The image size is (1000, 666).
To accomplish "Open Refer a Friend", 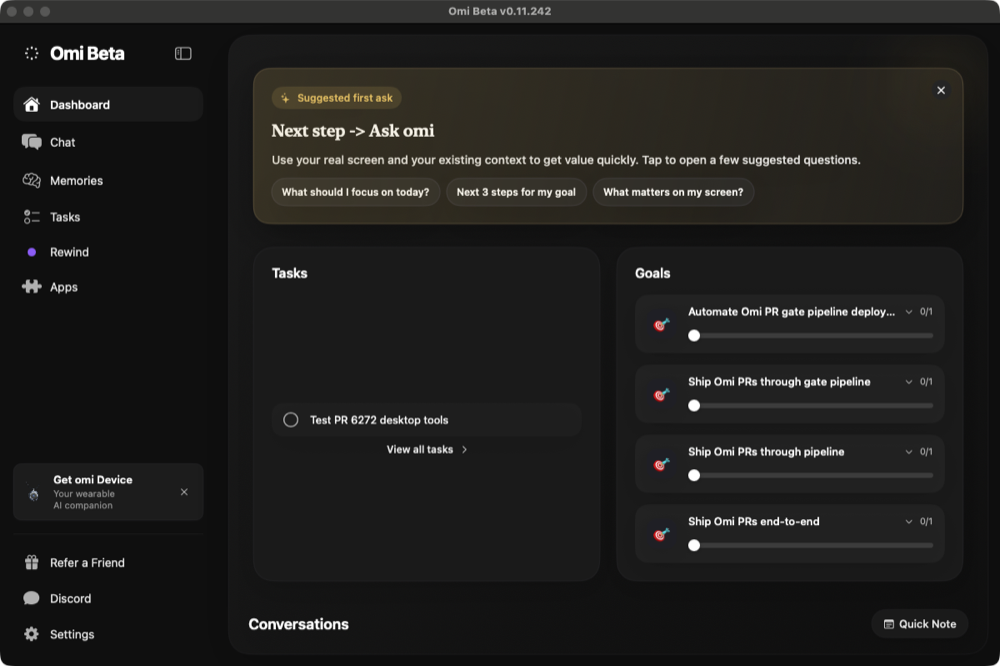I will (x=108, y=563).
